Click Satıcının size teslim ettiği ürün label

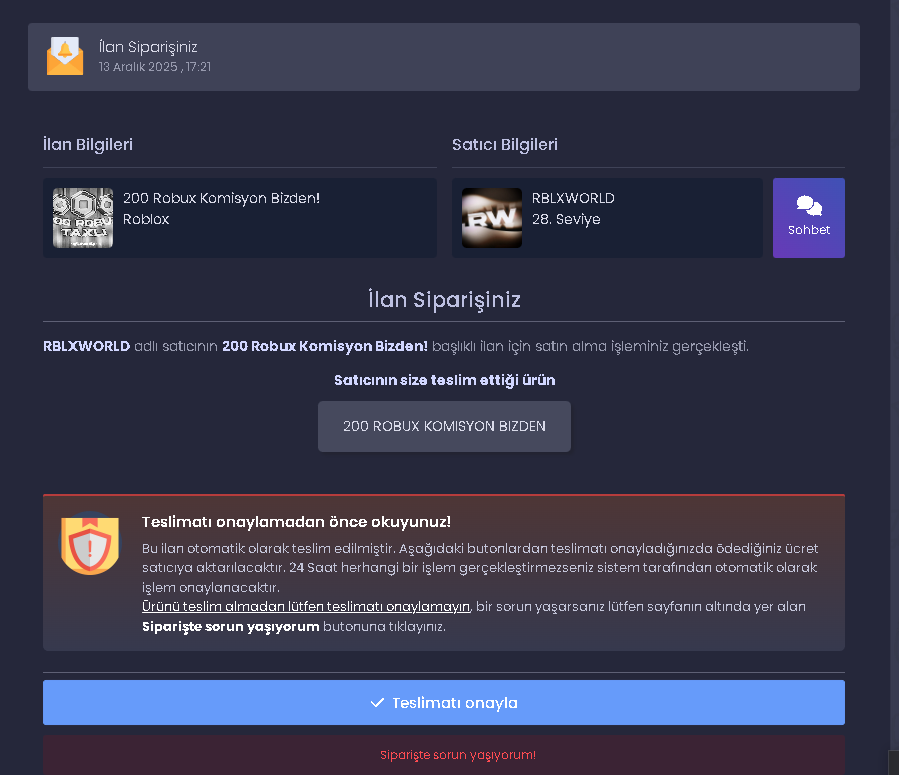click(444, 380)
